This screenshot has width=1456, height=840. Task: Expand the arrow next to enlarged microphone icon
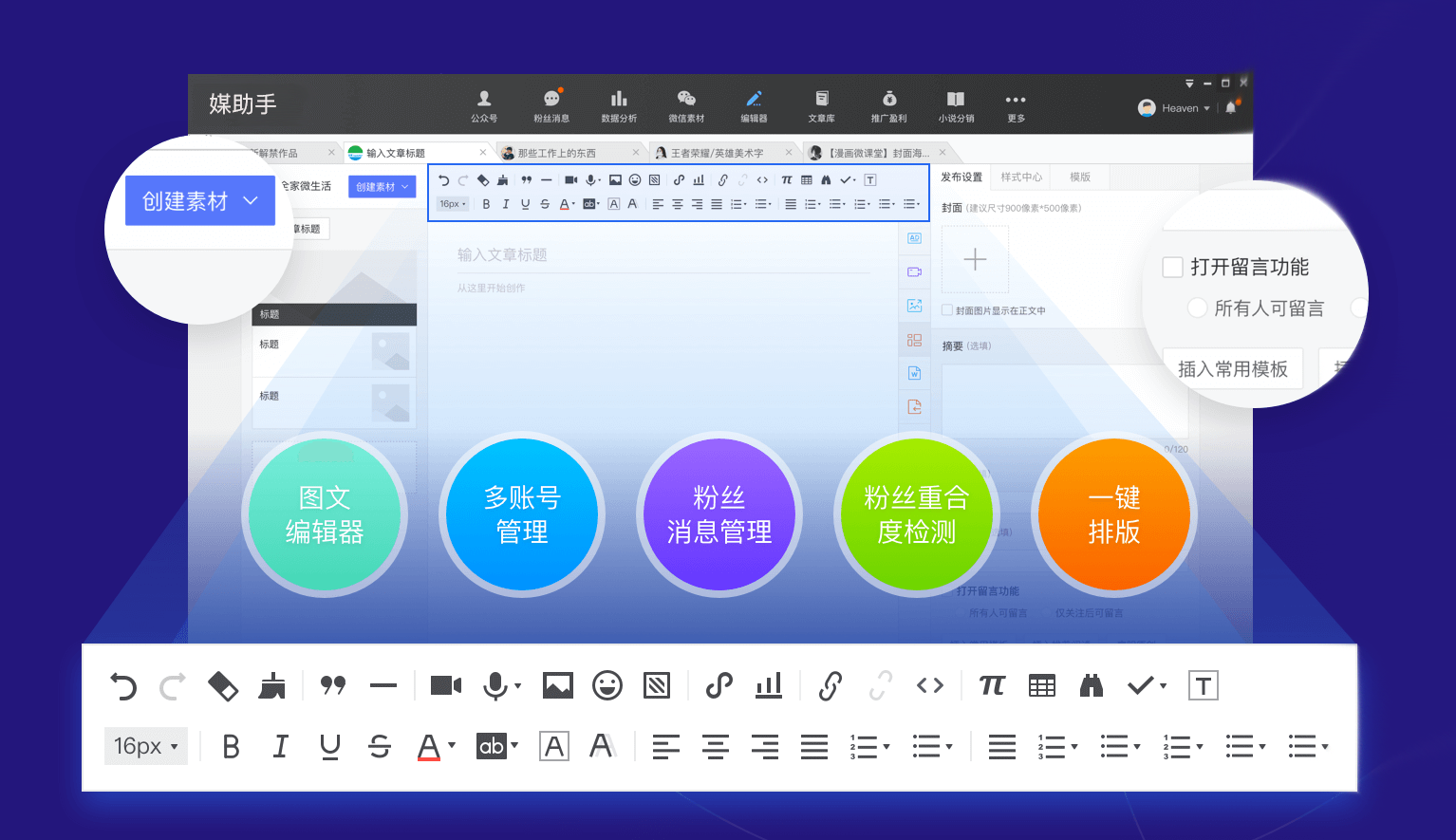pos(518,685)
